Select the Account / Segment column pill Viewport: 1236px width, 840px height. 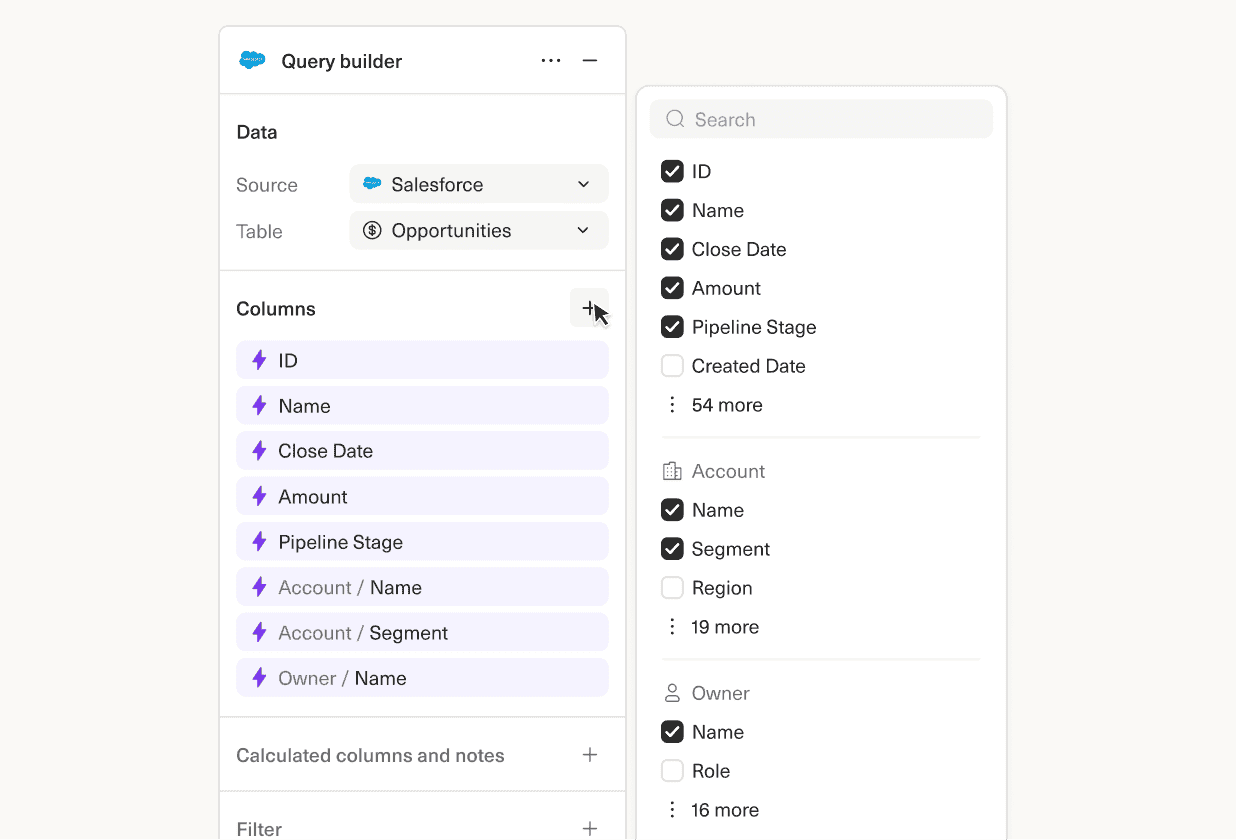[422, 633]
